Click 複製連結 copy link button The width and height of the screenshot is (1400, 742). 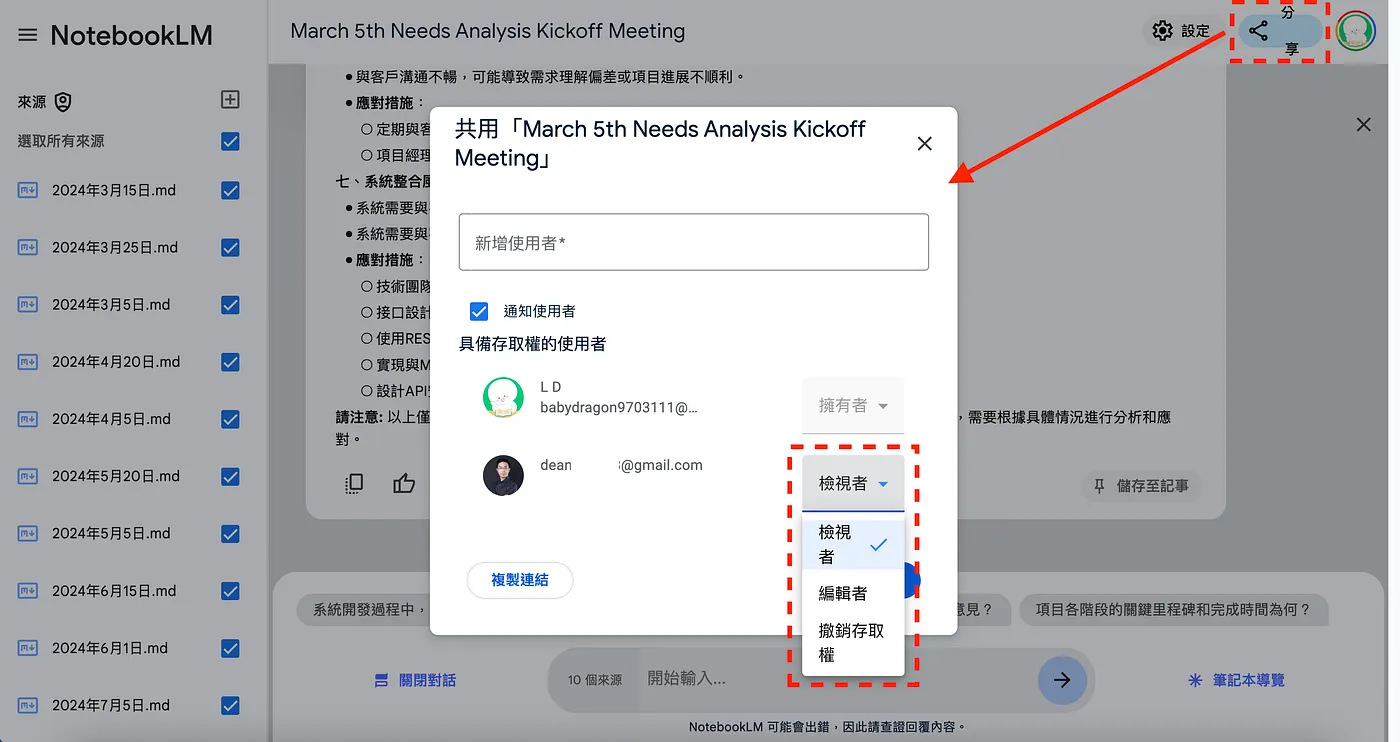(x=520, y=580)
